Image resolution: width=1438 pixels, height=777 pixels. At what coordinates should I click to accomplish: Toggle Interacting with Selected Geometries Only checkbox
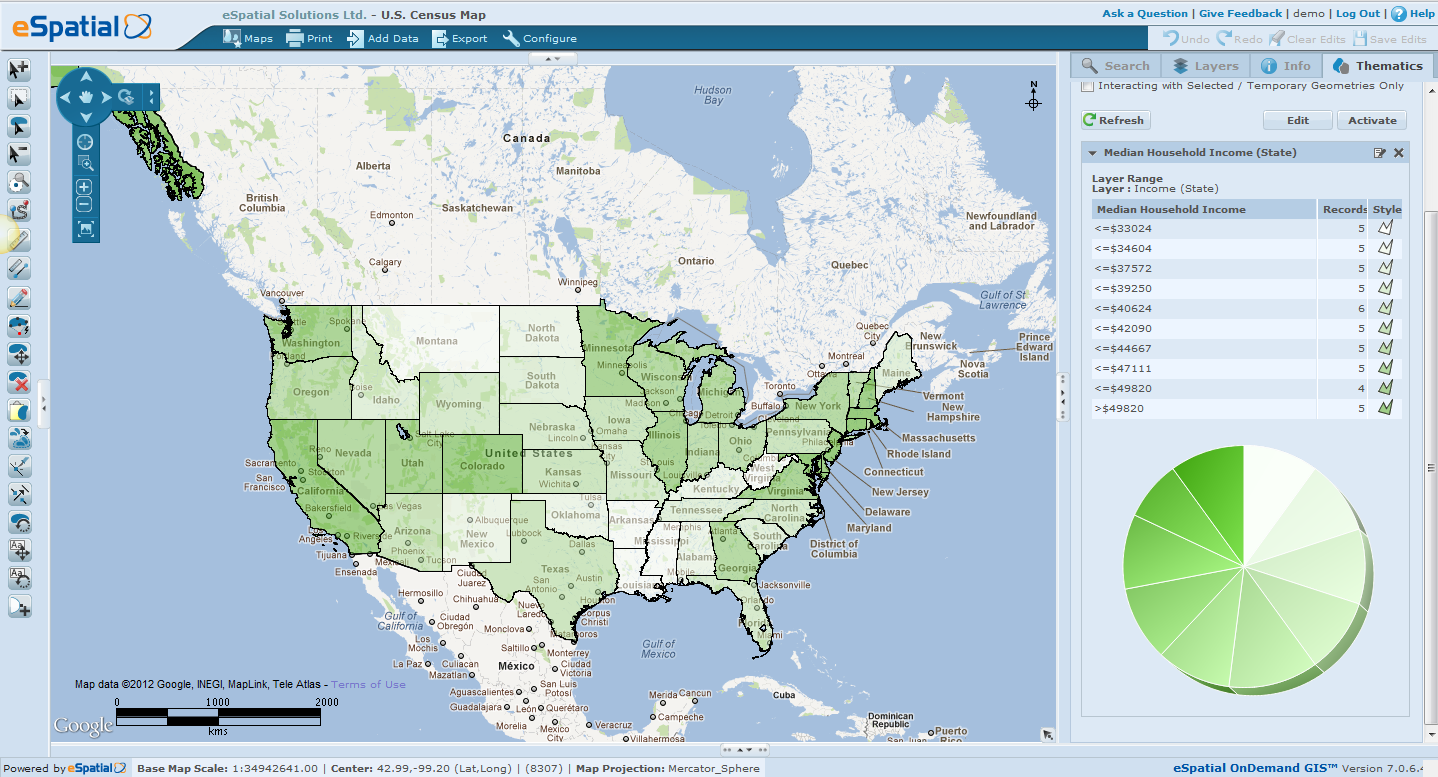click(1088, 87)
